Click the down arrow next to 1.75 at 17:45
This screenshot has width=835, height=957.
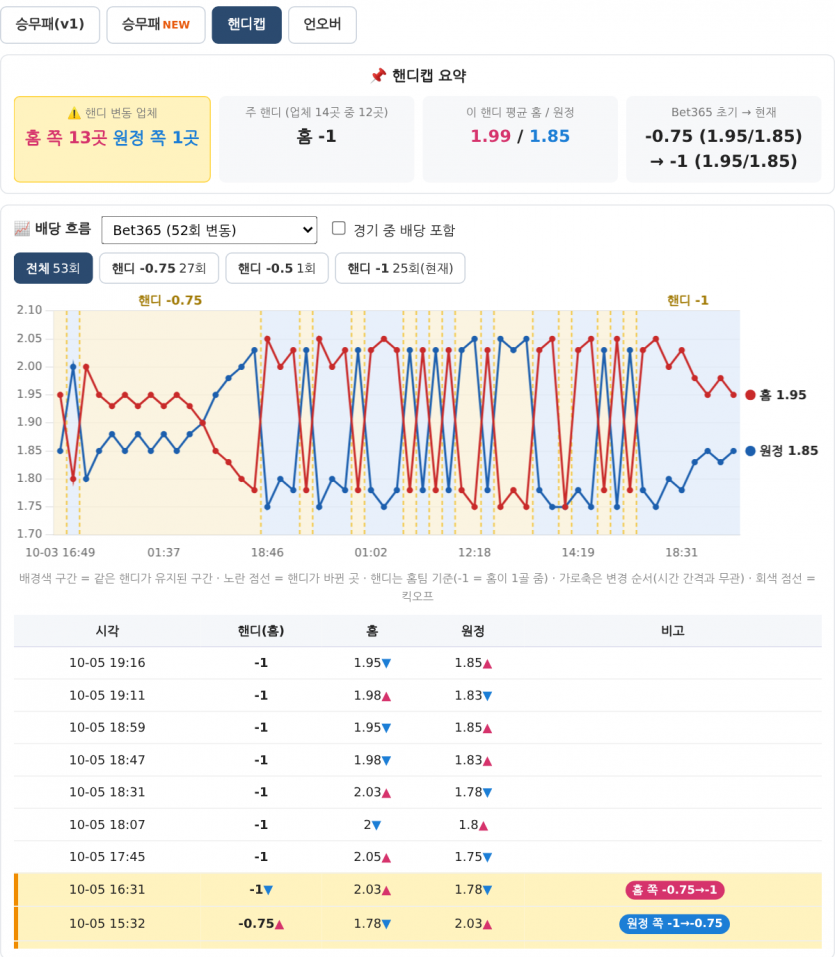pyautogui.click(x=487, y=858)
